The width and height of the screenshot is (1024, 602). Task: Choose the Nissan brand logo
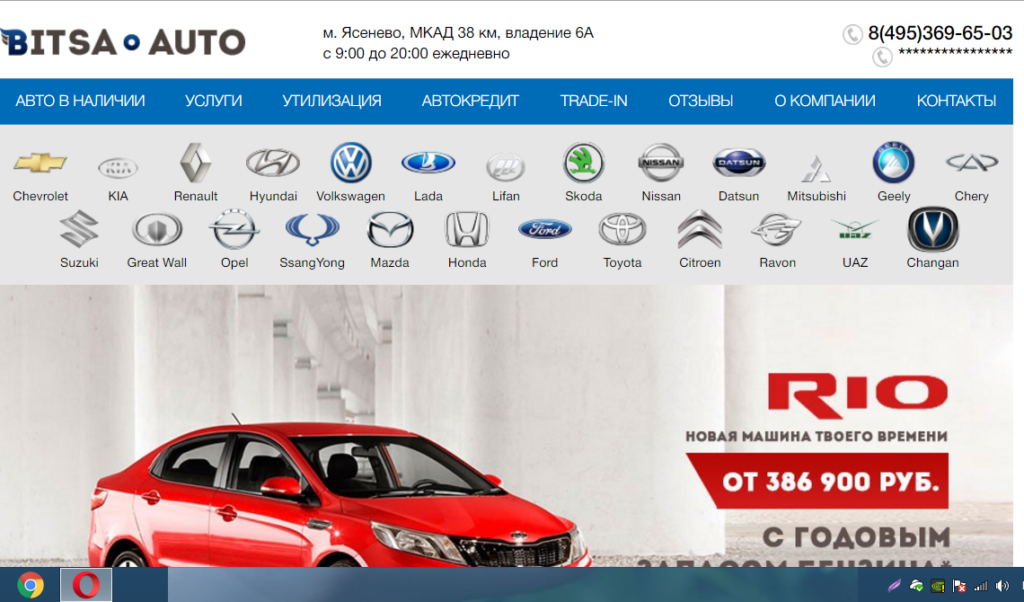(x=661, y=163)
